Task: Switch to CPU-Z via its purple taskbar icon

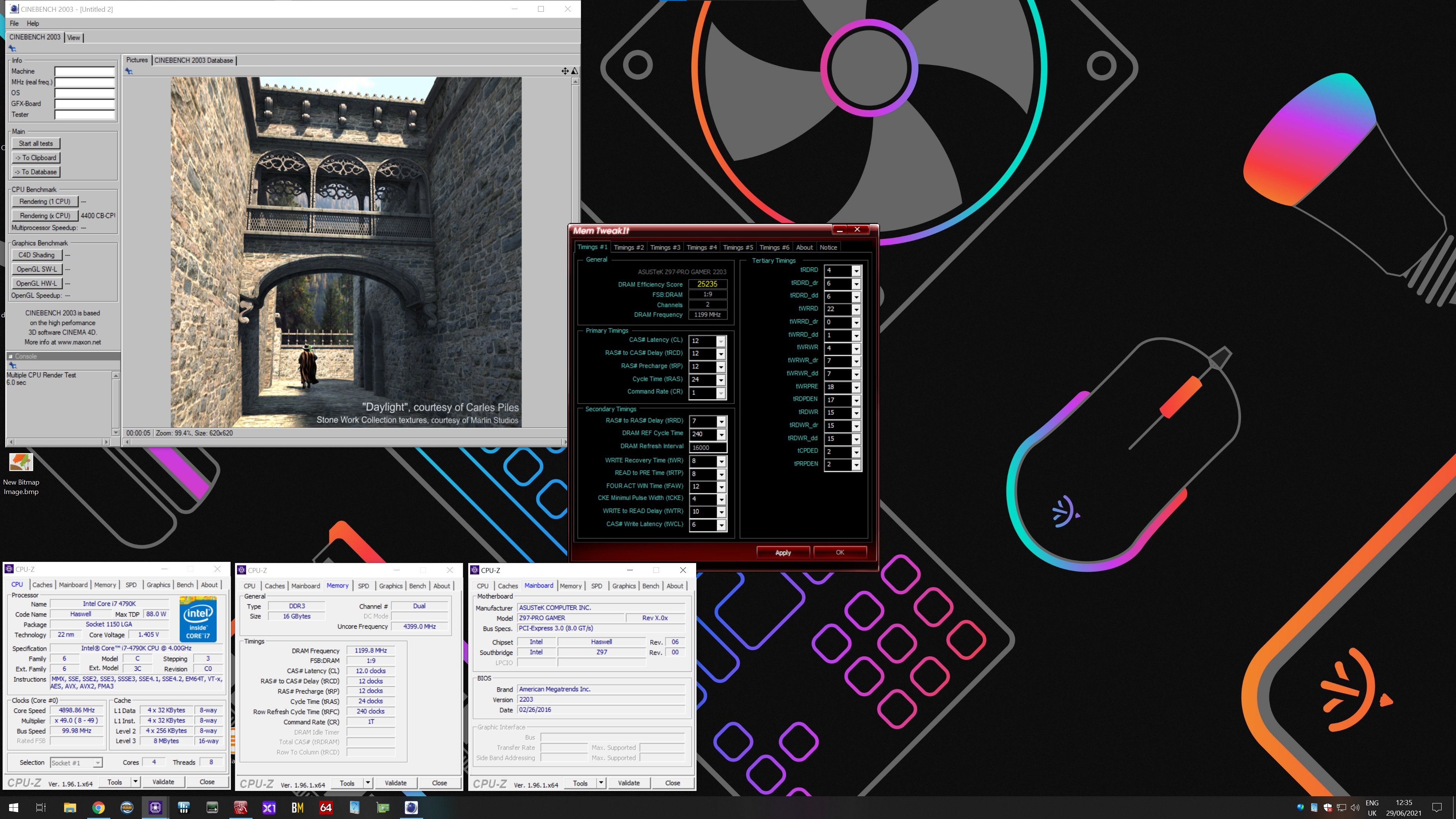Action: coord(155,807)
